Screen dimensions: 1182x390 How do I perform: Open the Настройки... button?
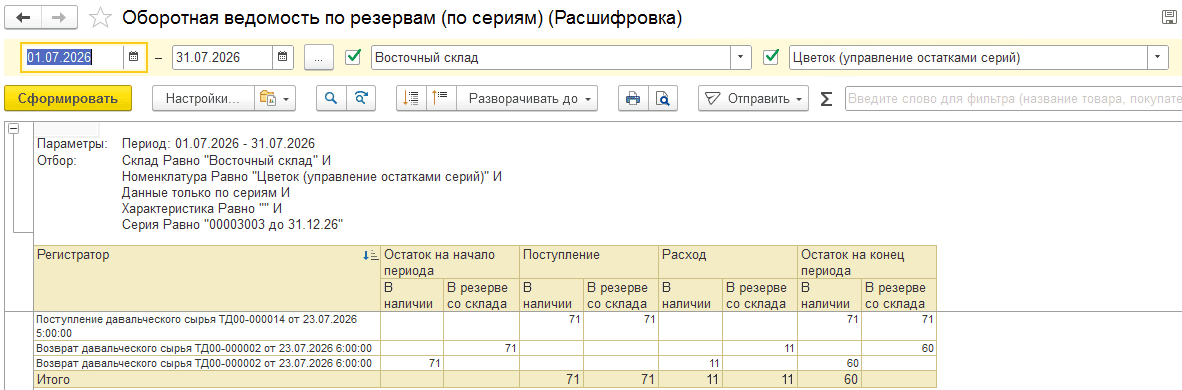pyautogui.click(x=203, y=99)
